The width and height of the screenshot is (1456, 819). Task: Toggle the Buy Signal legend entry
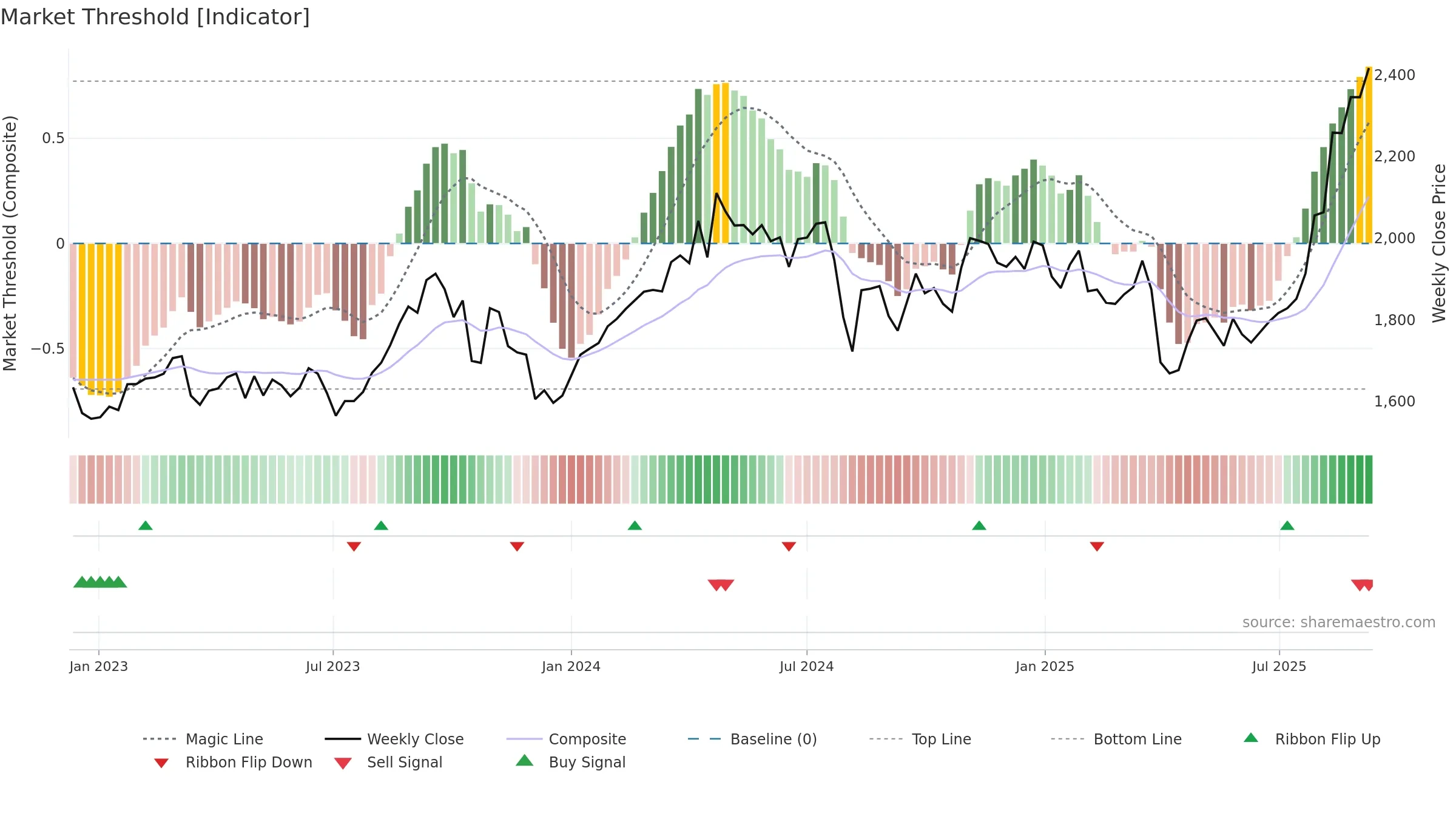click(x=570, y=762)
